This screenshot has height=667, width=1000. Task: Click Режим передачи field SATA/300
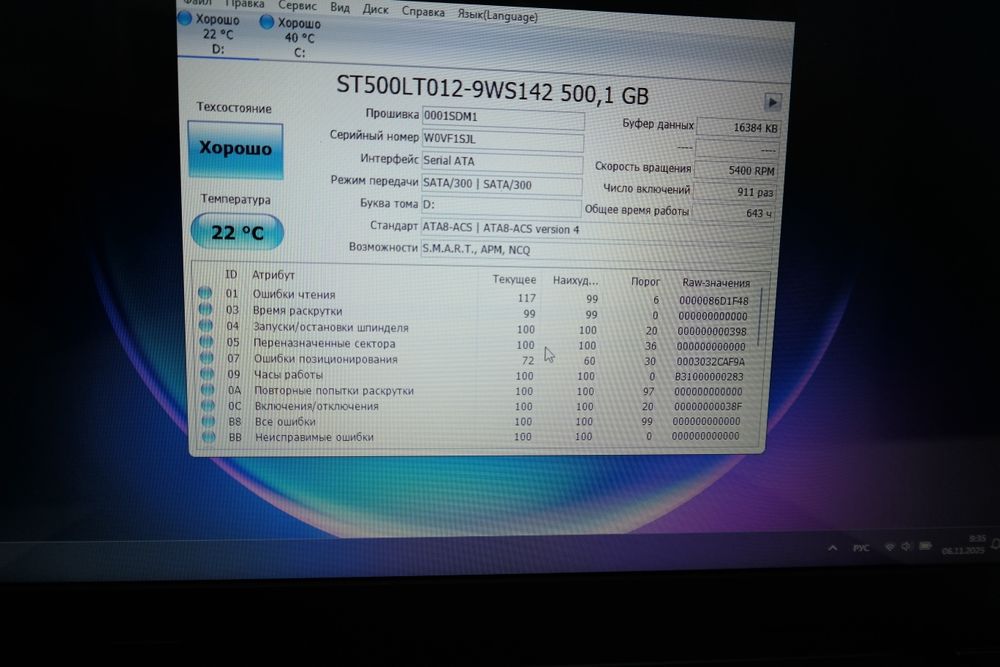click(x=501, y=185)
